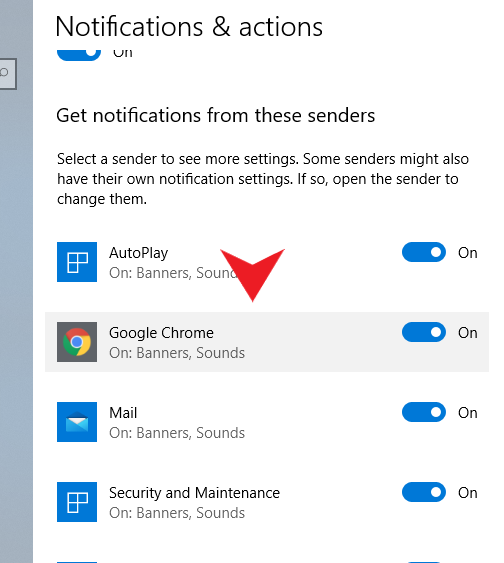Click the Google Chrome logo icon

pos(77,342)
